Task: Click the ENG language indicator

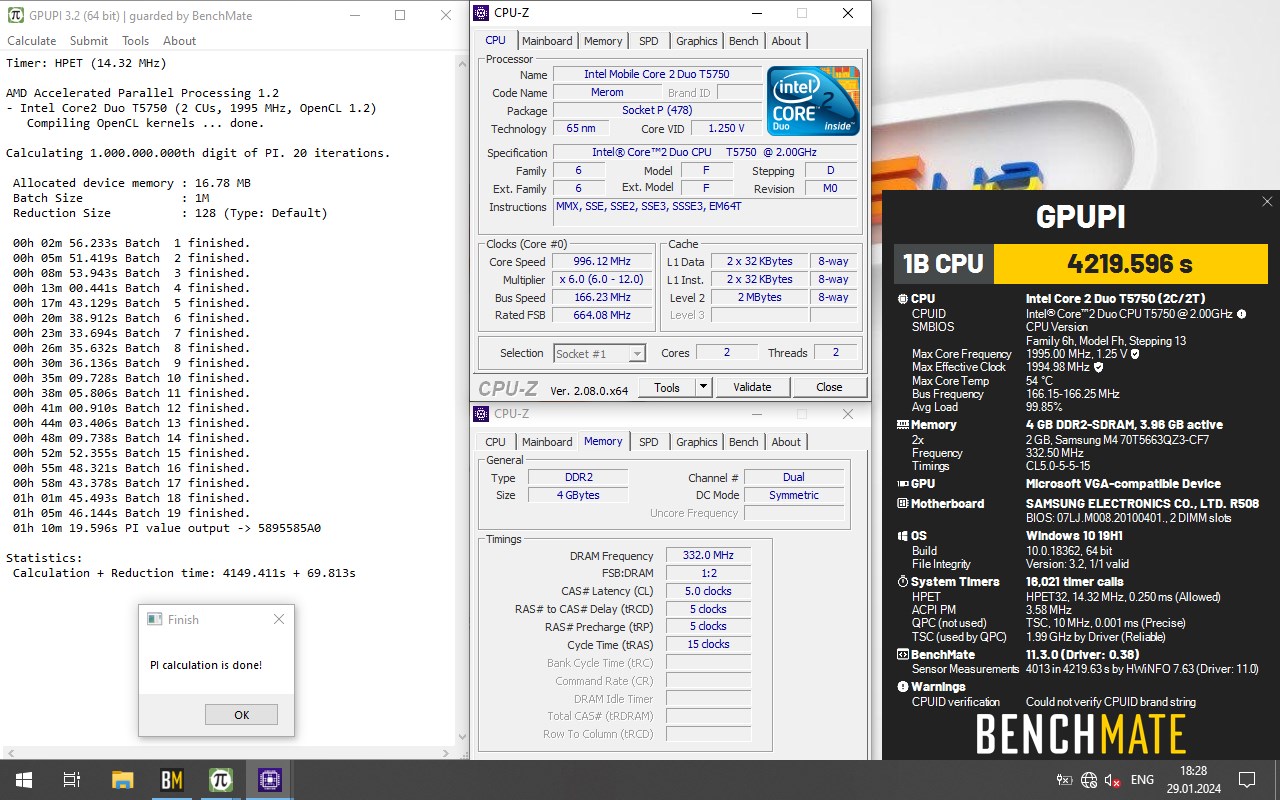Action: pos(1142,780)
